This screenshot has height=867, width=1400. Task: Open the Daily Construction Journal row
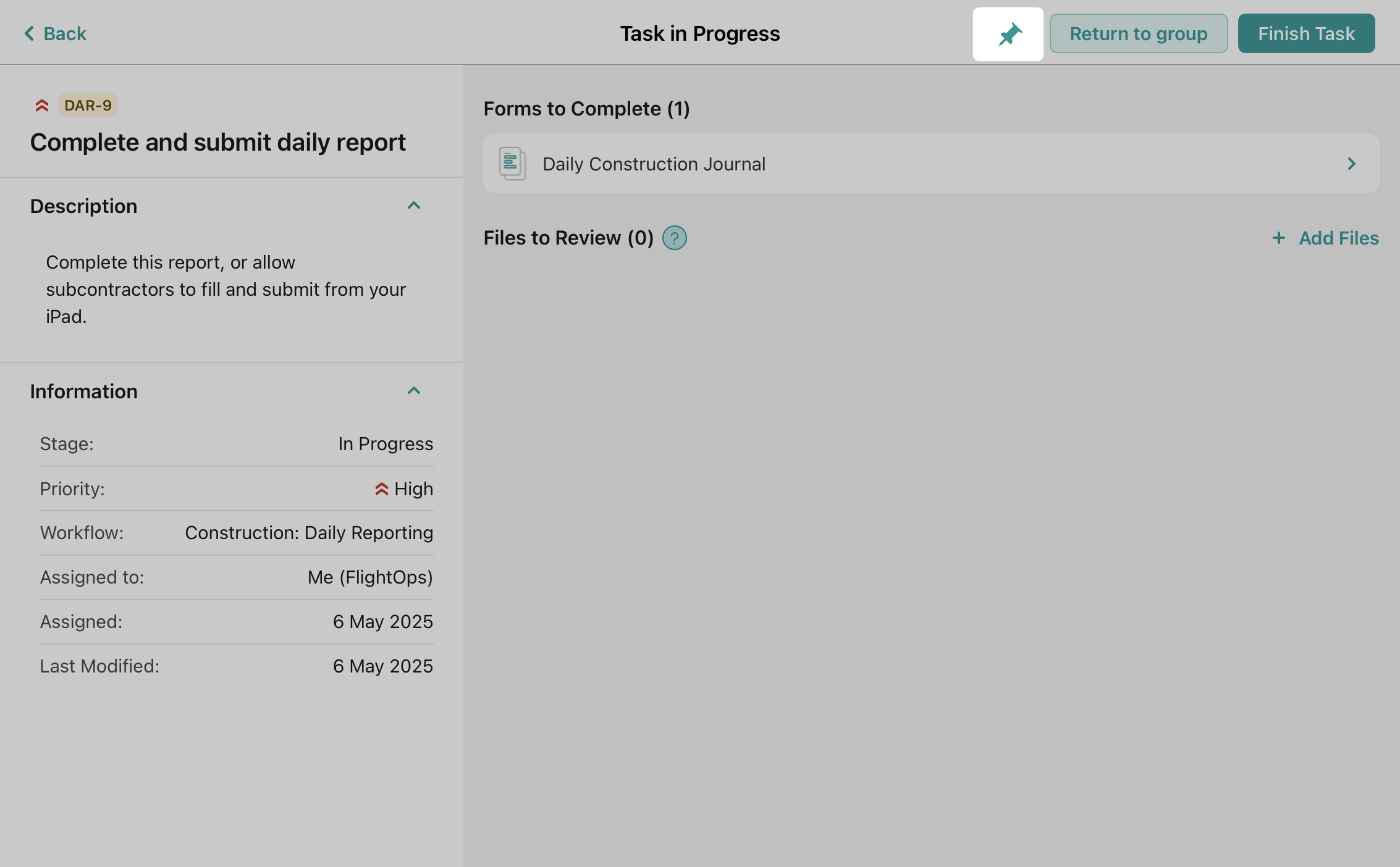point(654,164)
